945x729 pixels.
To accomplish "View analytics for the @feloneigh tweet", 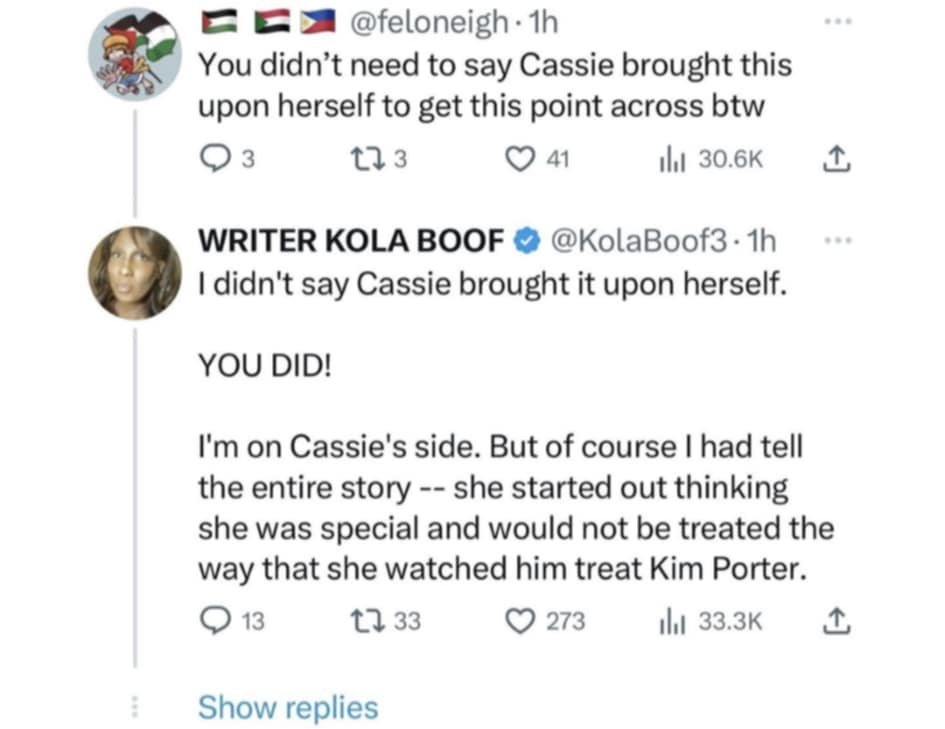I will [668, 157].
